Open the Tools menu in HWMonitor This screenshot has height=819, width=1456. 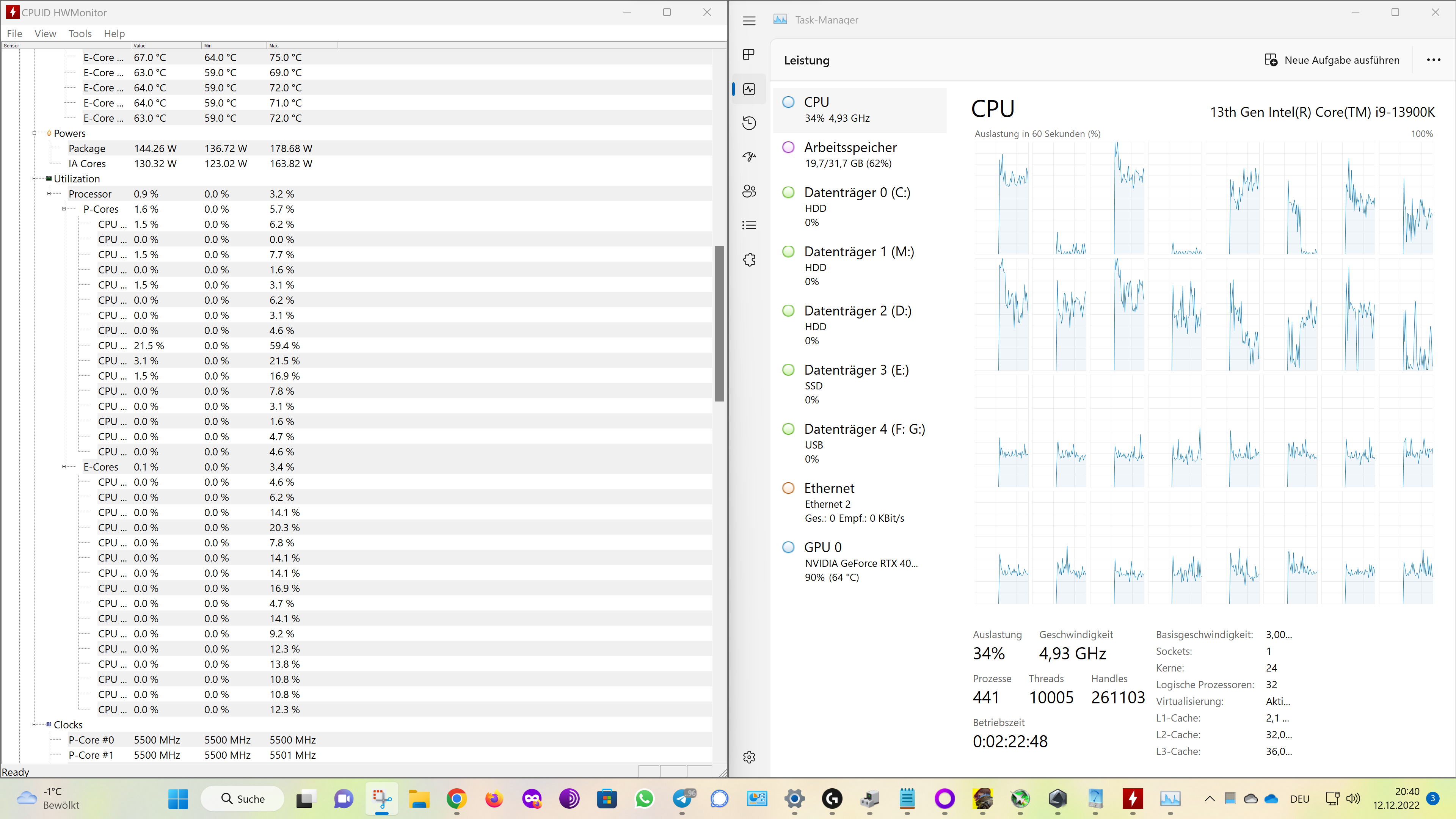(x=80, y=33)
